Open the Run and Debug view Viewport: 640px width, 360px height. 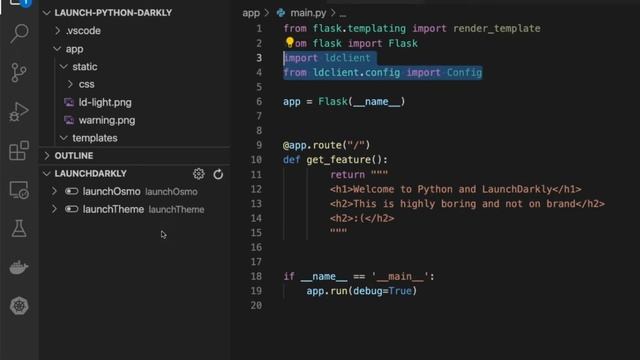[19, 111]
